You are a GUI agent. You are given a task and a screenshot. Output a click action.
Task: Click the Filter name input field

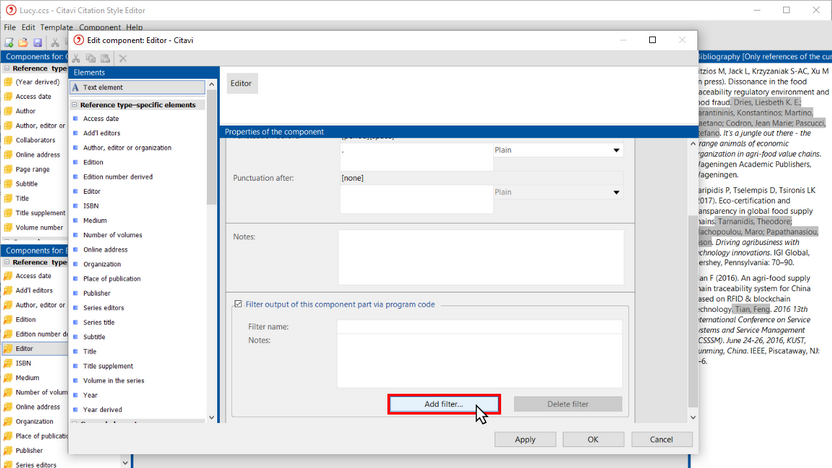tap(479, 326)
